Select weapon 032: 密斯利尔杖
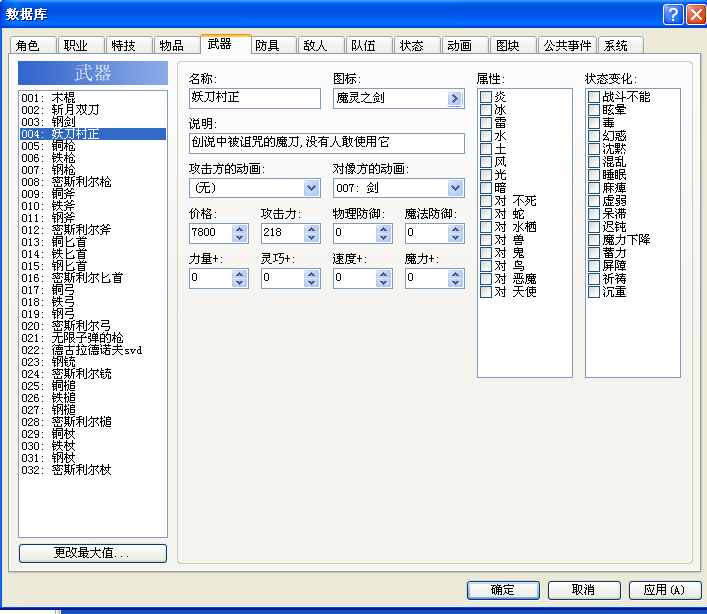 (x=93, y=470)
